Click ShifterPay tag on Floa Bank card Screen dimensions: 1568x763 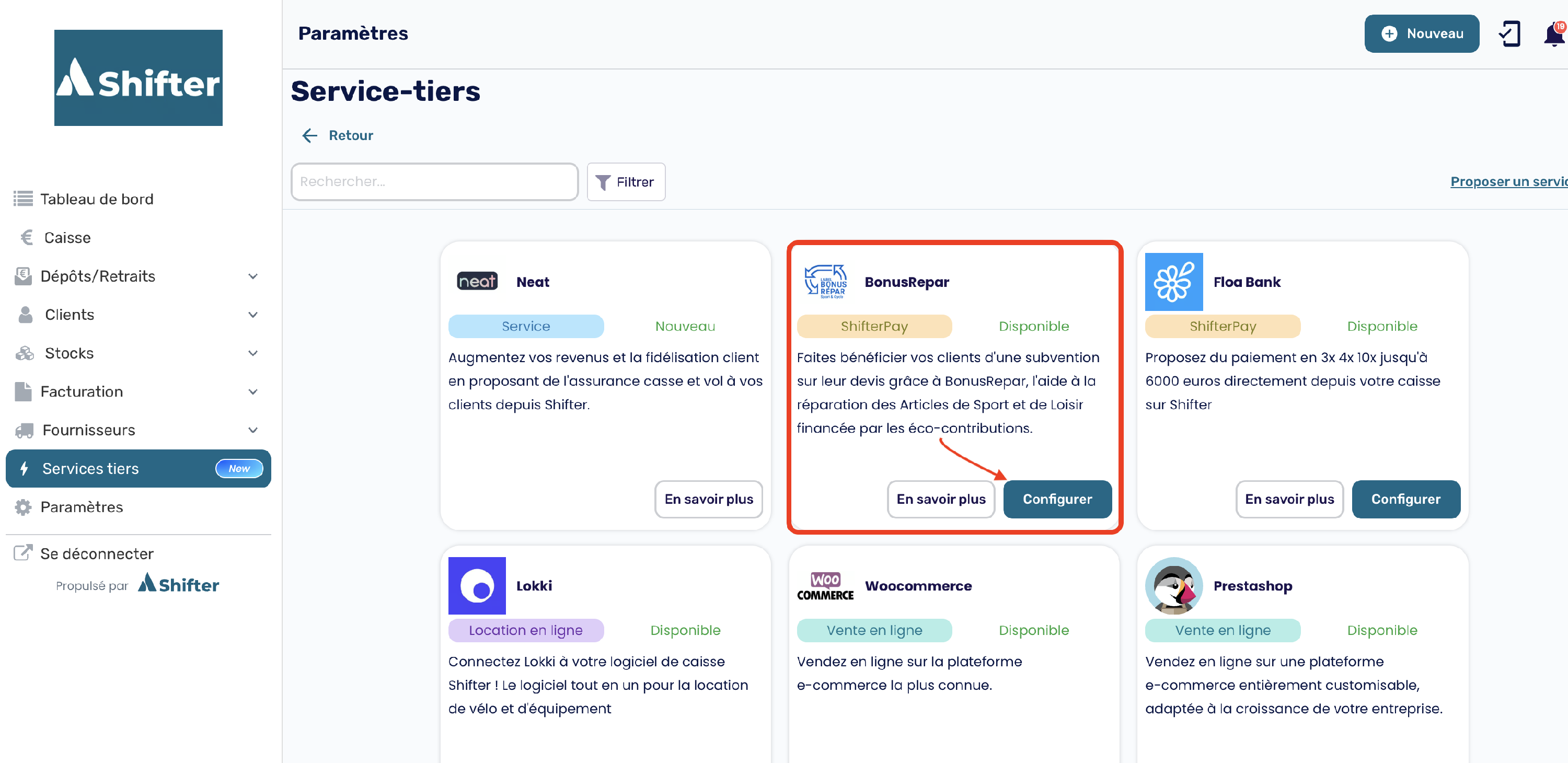coord(1223,326)
